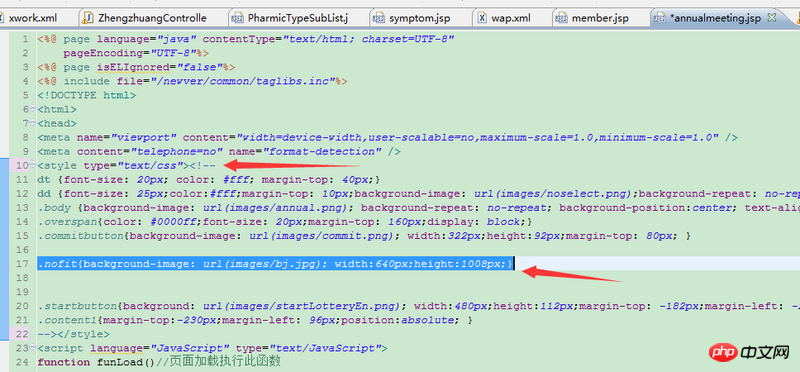Click the .startbutton CSS rule
Image resolution: width=800 pixels, height=372 pixels.
[x=418, y=306]
